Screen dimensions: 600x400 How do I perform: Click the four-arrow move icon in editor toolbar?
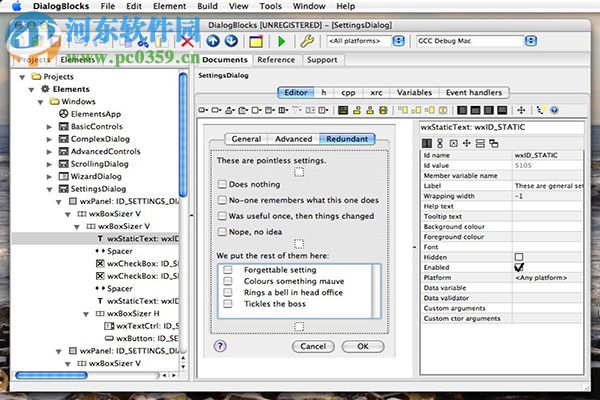point(521,111)
